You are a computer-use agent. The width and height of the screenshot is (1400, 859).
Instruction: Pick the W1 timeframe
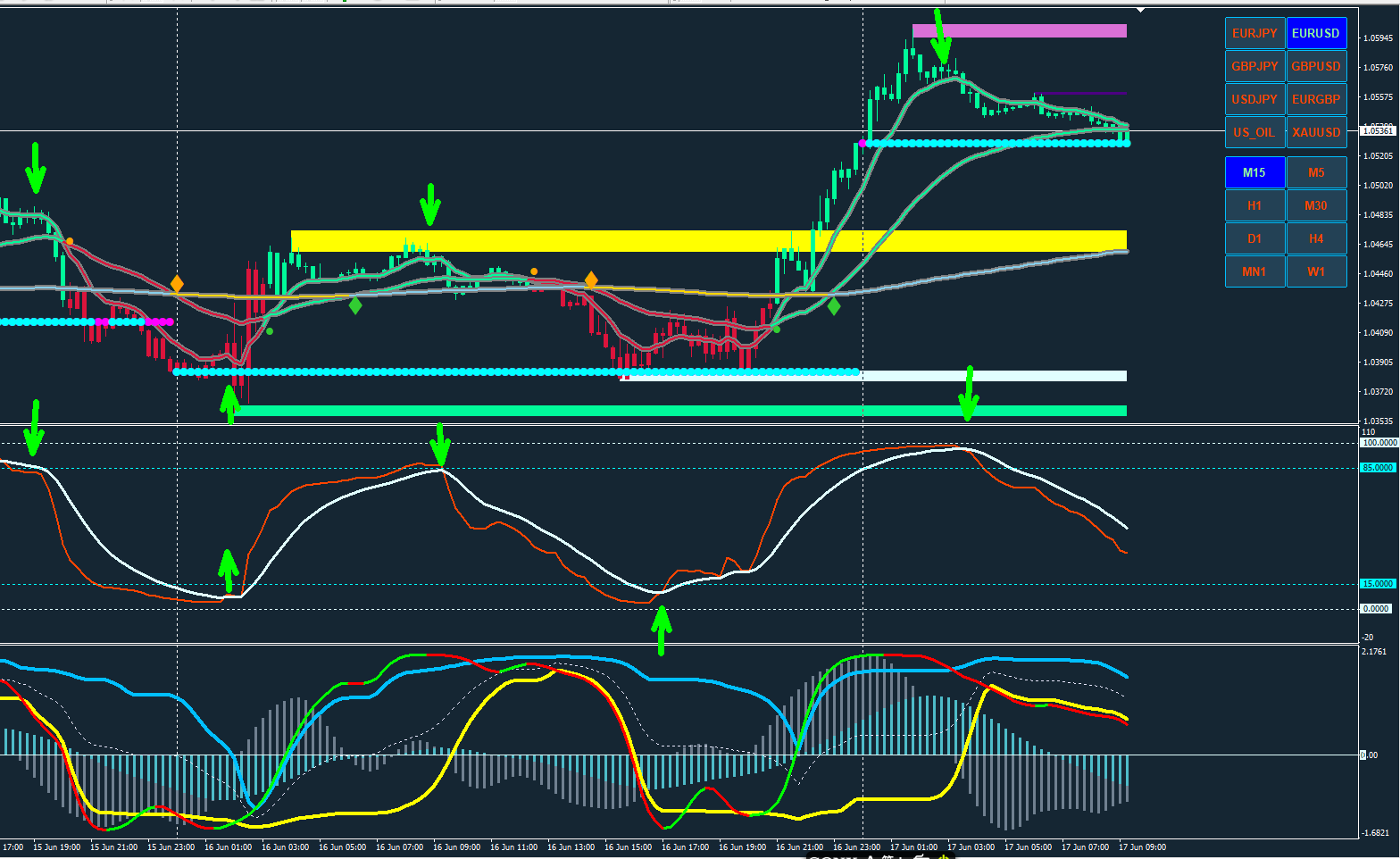[1316, 271]
